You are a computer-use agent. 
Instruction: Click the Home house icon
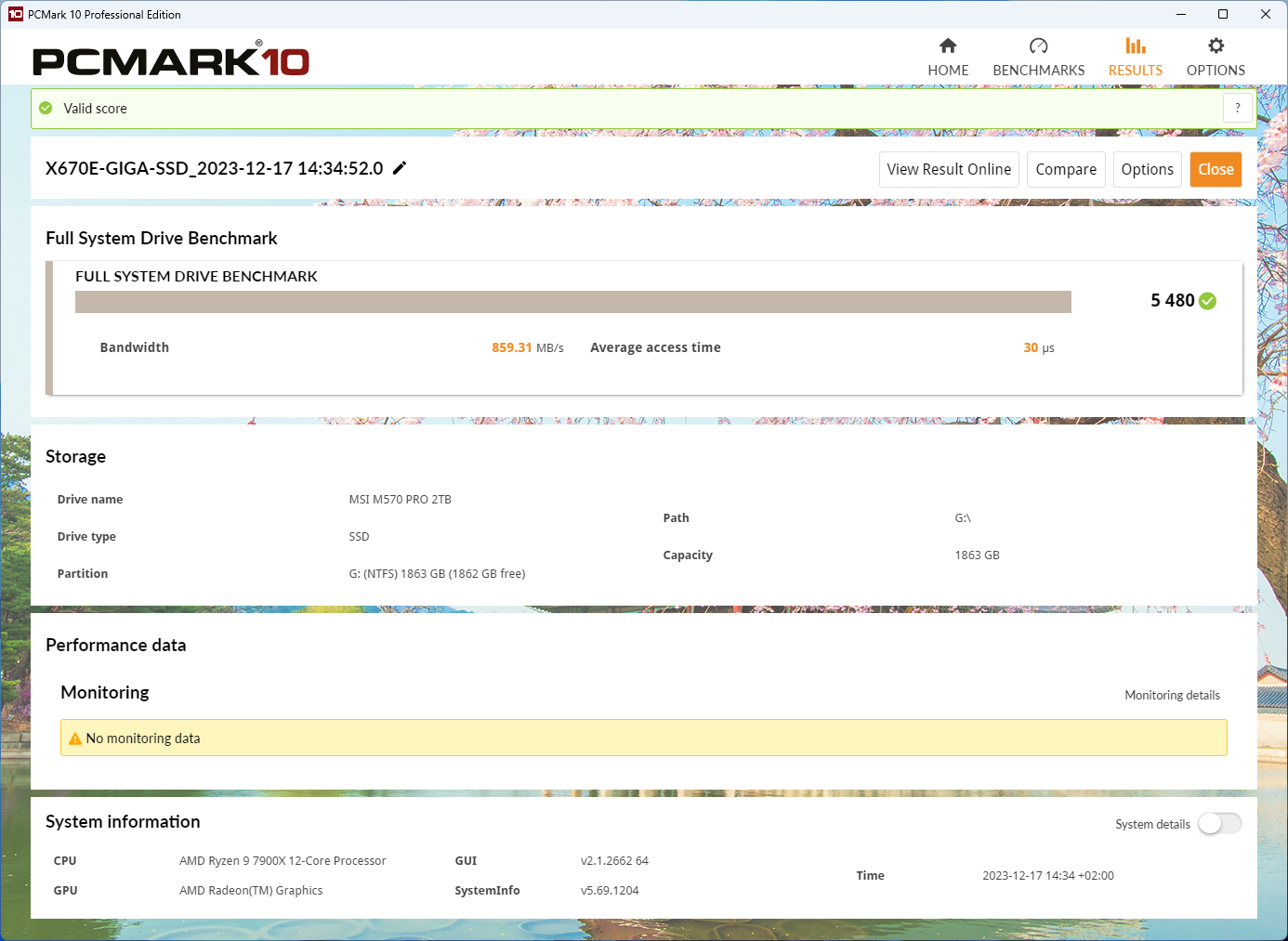pos(948,46)
